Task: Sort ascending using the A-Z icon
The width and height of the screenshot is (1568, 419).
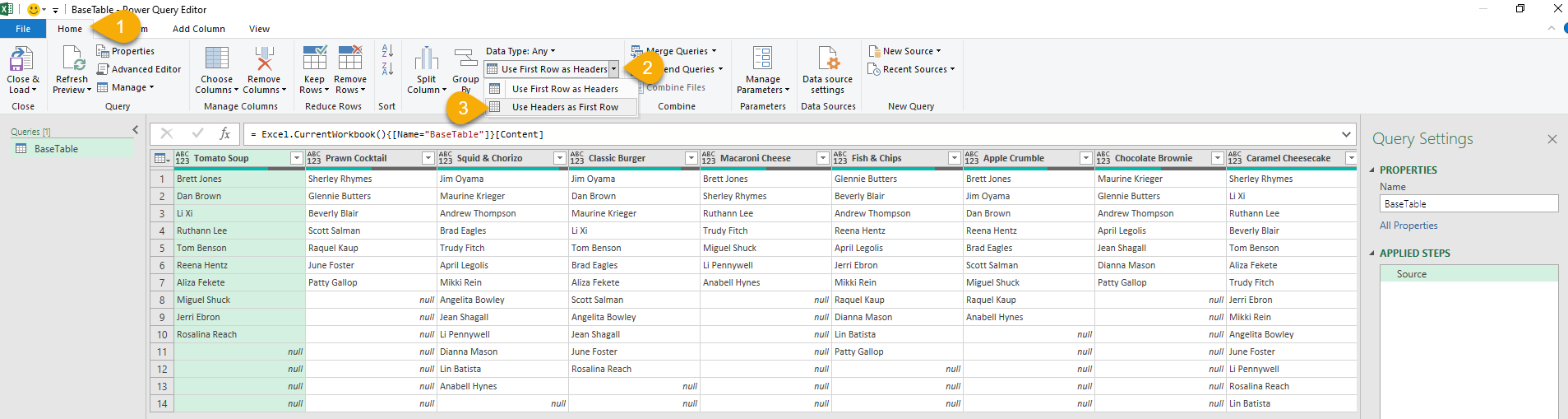Action: (387, 51)
